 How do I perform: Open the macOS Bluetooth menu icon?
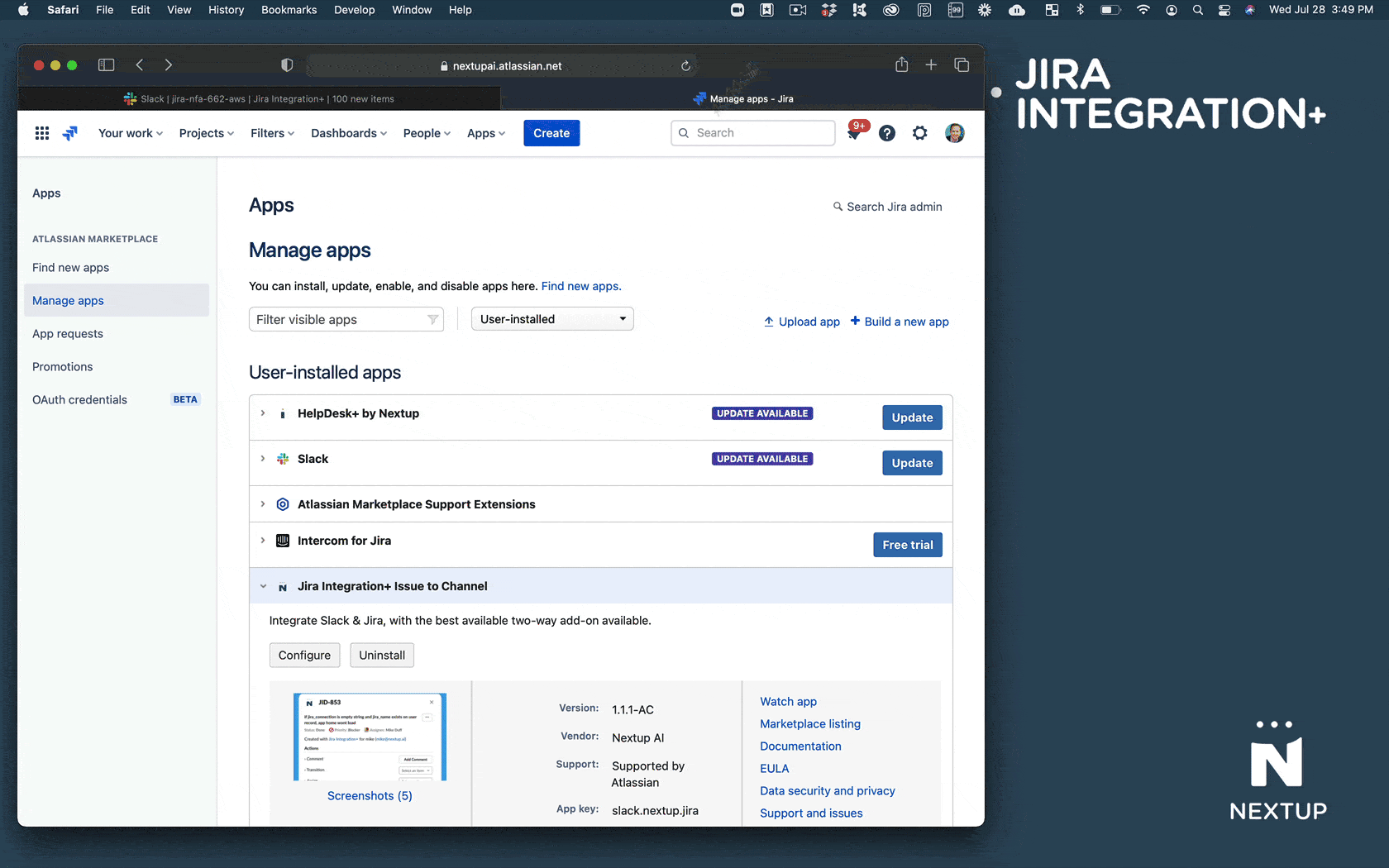[x=1080, y=10]
